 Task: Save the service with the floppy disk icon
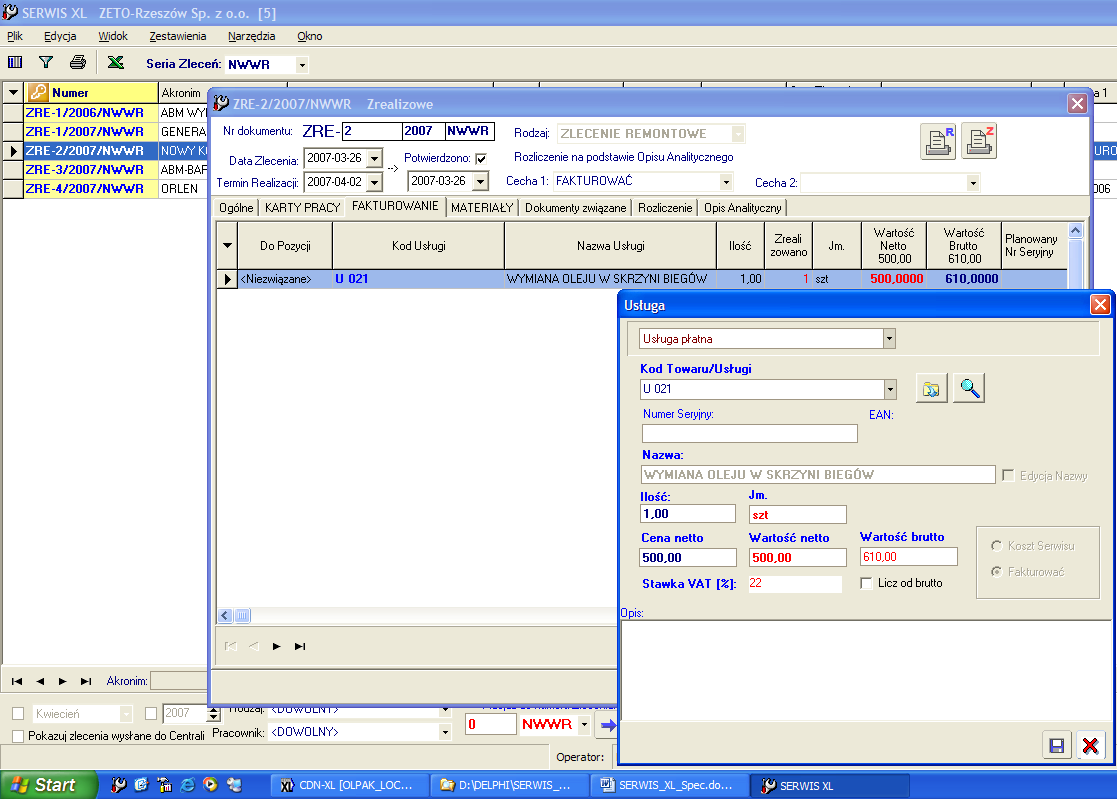(x=1057, y=745)
